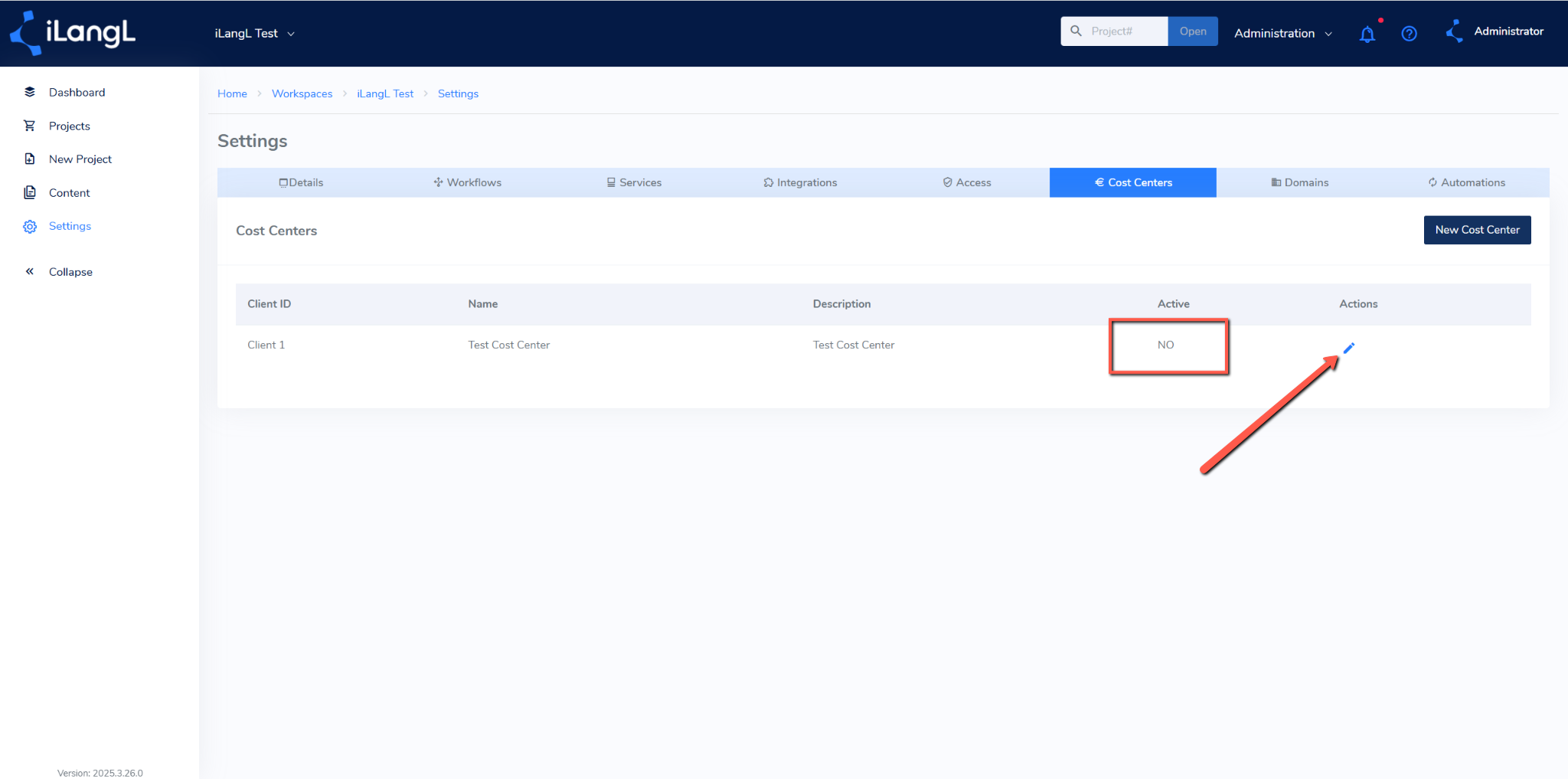The height and width of the screenshot is (779, 1568).
Task: Click the Test Cost Center description cell
Action: [x=854, y=345]
